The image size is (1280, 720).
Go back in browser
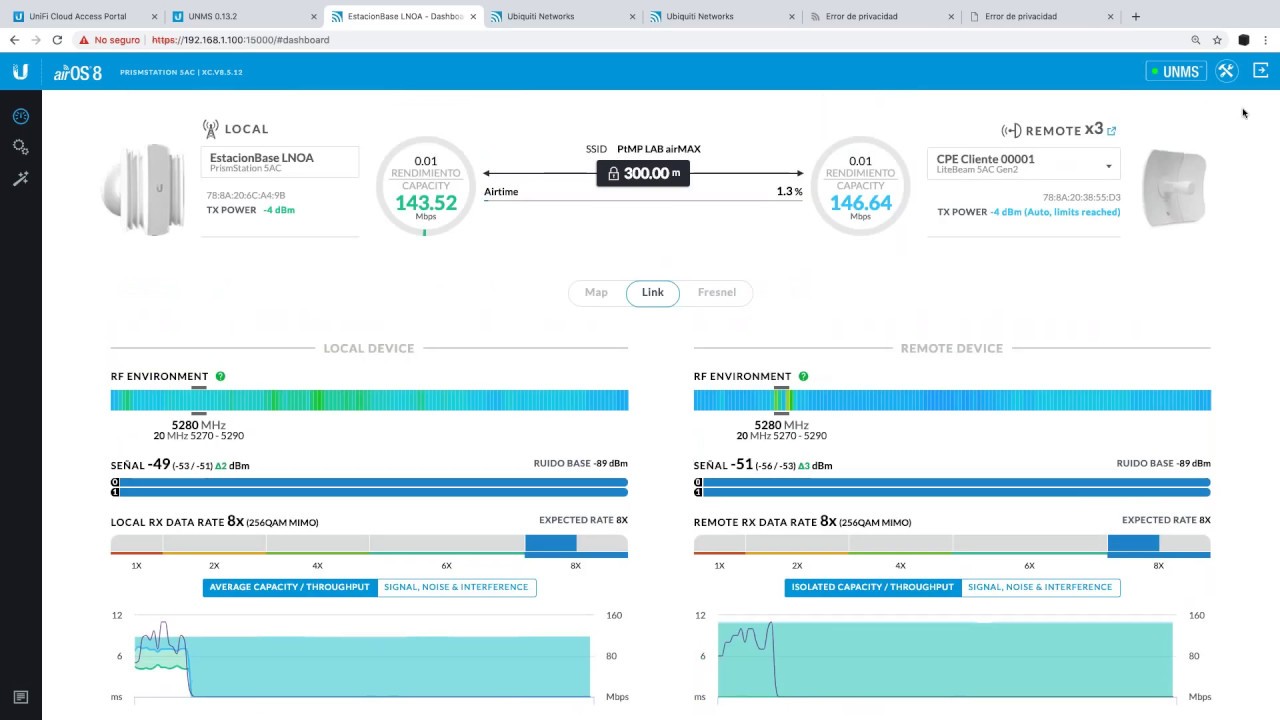(x=14, y=40)
